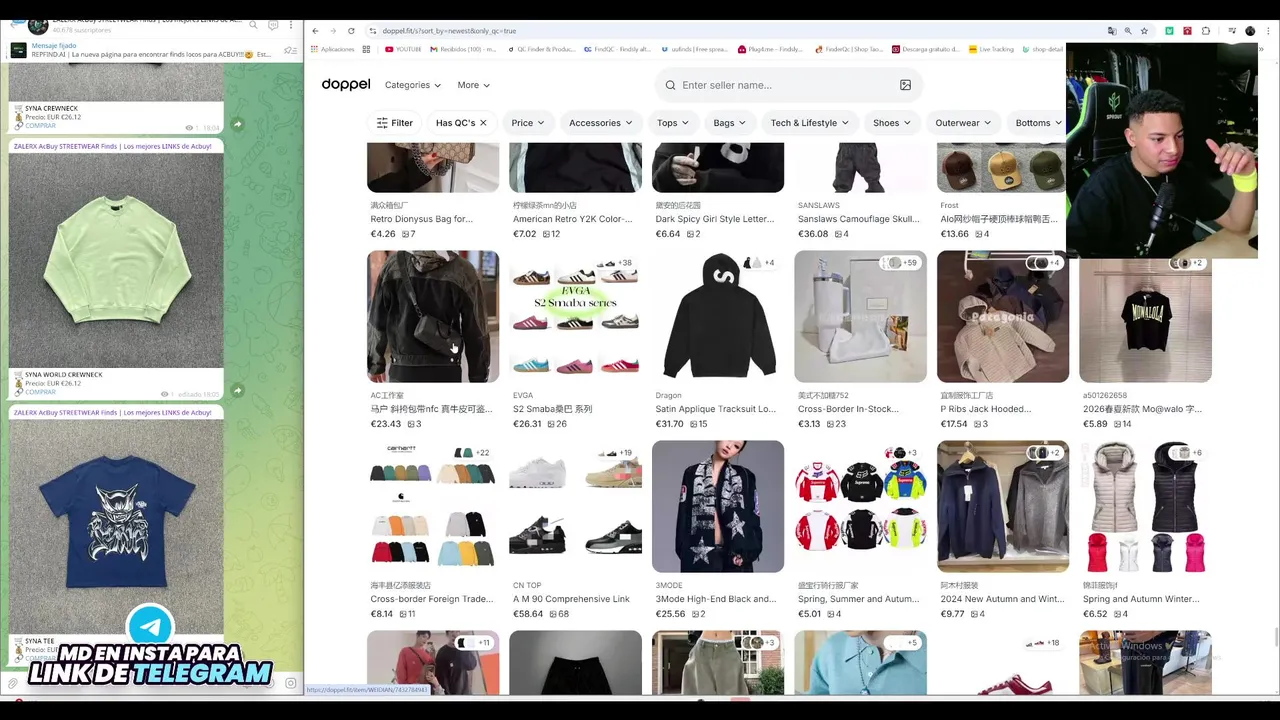Viewport: 1280px width, 720px height.
Task: Open the puffer vests thumbnail
Action: point(1145,506)
